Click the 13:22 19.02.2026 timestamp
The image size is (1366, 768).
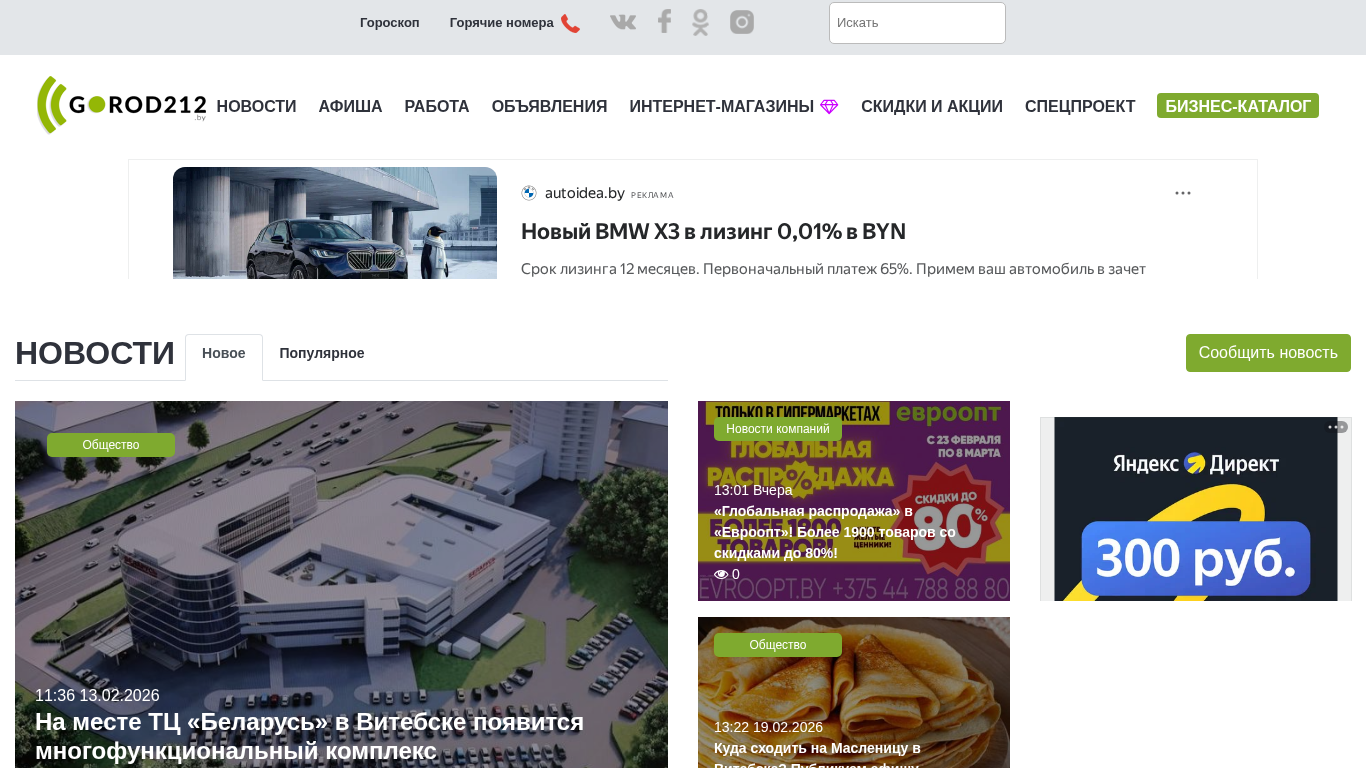tap(768, 727)
